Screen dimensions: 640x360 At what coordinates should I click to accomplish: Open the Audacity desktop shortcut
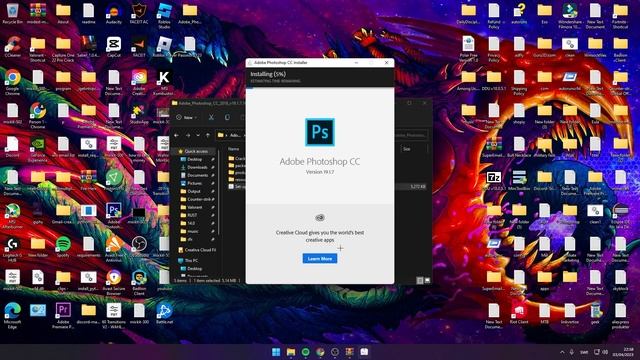(113, 13)
